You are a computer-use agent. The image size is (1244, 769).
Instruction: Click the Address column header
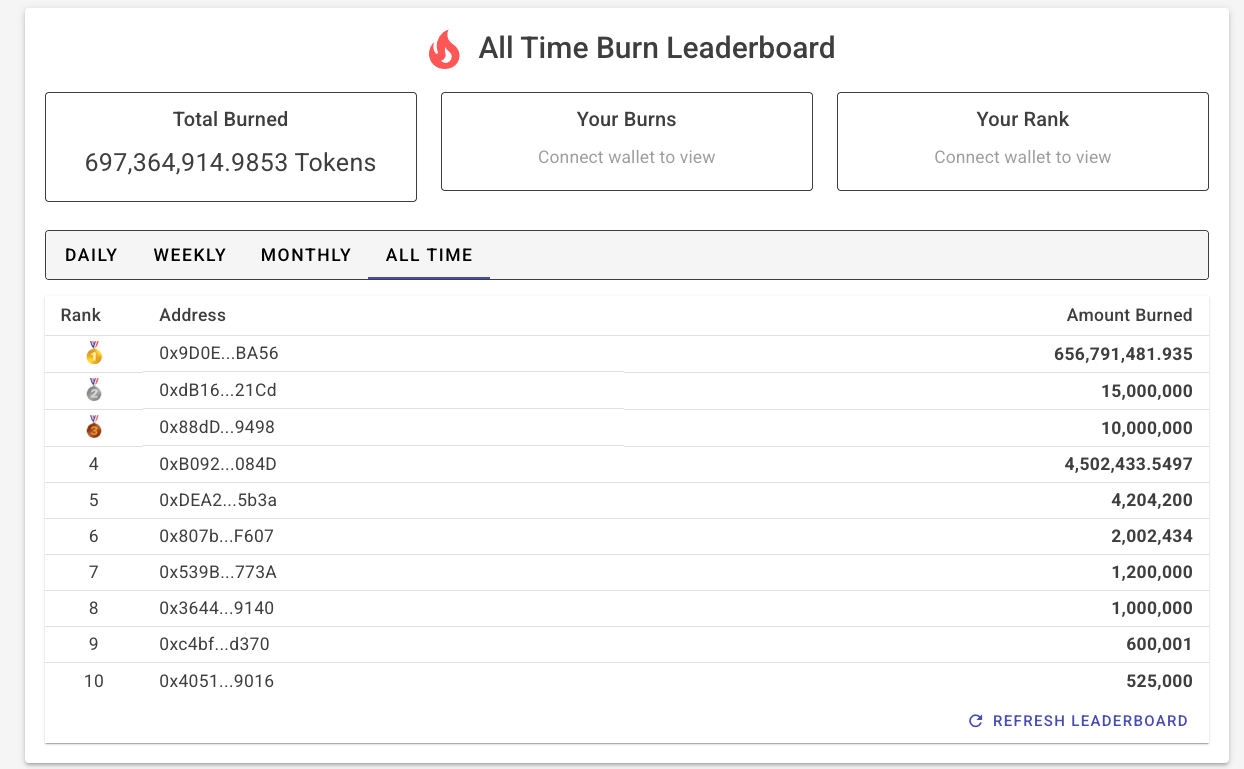tap(192, 315)
